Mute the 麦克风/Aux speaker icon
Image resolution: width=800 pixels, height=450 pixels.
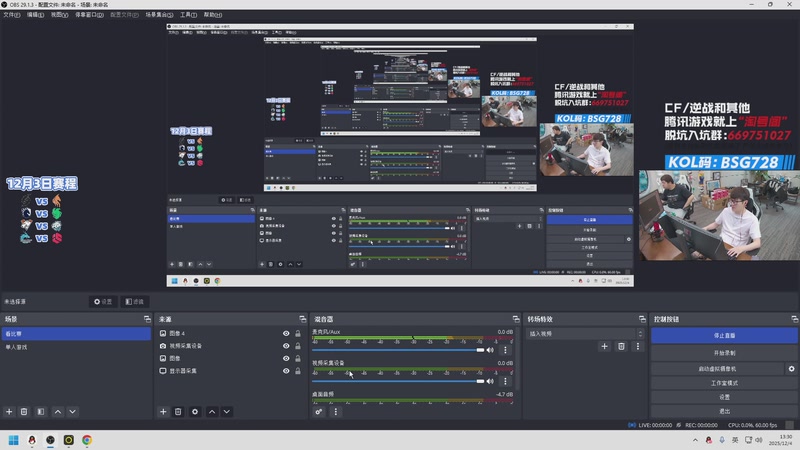(490, 350)
